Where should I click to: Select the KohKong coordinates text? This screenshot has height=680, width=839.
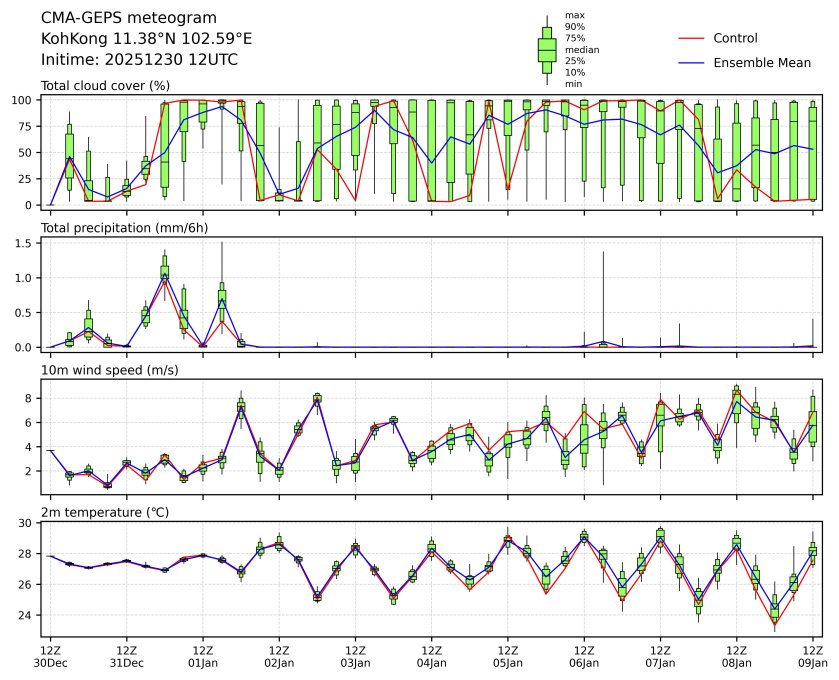click(146, 39)
